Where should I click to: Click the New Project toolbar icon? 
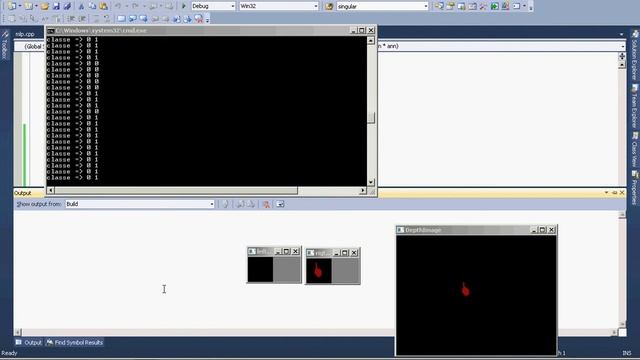coord(12,6)
